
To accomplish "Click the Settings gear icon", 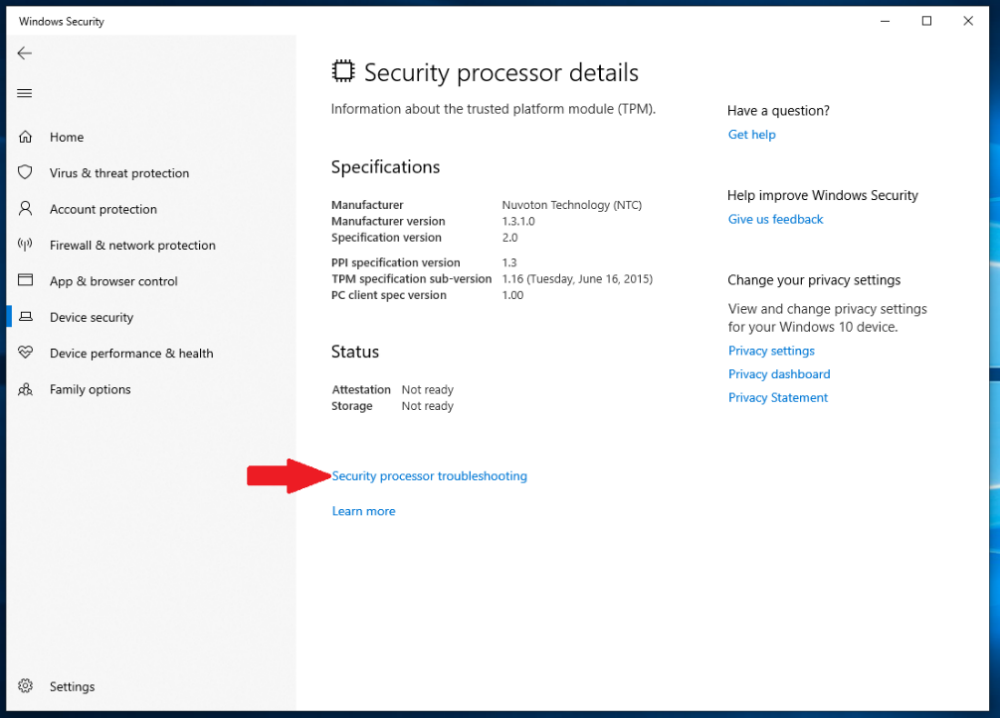I will [25, 685].
